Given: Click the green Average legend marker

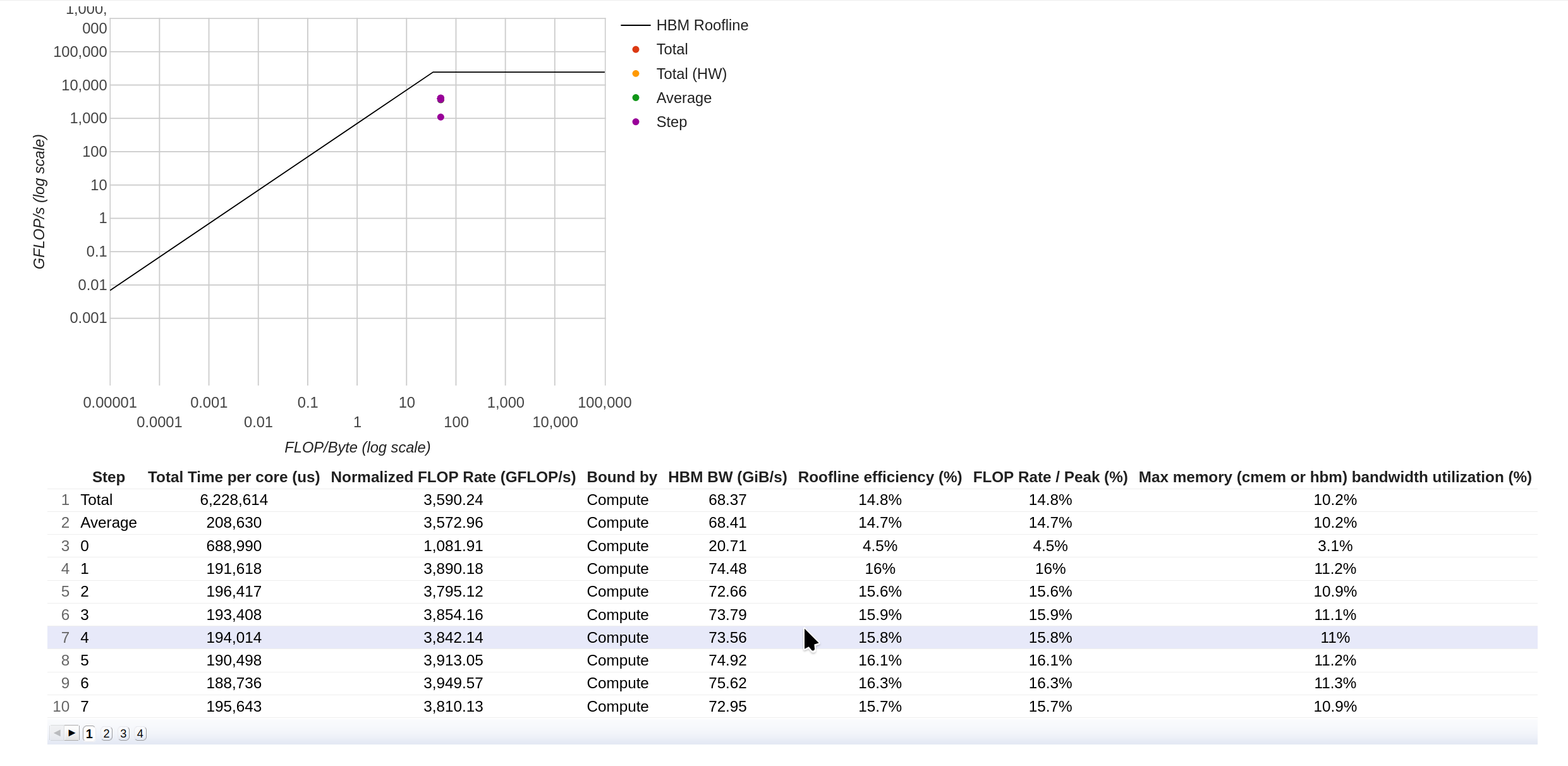Looking at the screenshot, I should (x=635, y=98).
